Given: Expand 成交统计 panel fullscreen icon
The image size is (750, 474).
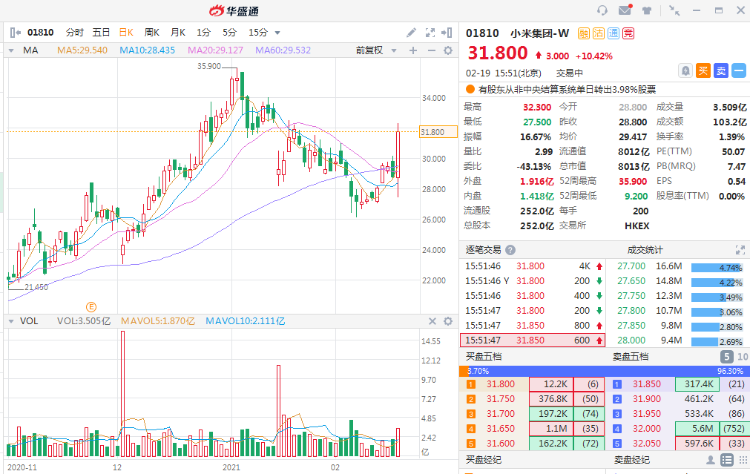Looking at the screenshot, I should tap(740, 250).
